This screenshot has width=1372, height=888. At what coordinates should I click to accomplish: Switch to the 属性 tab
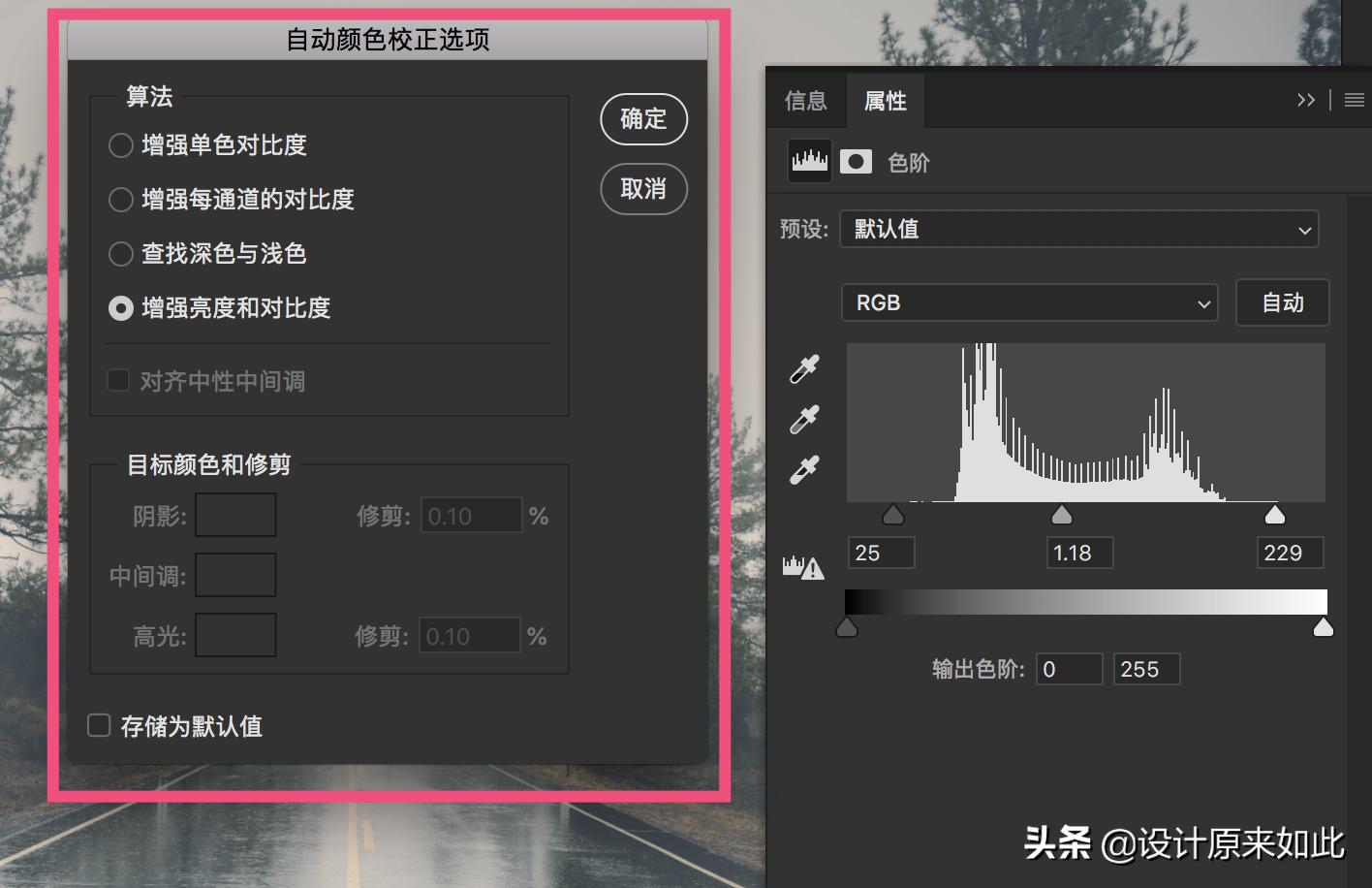[885, 100]
